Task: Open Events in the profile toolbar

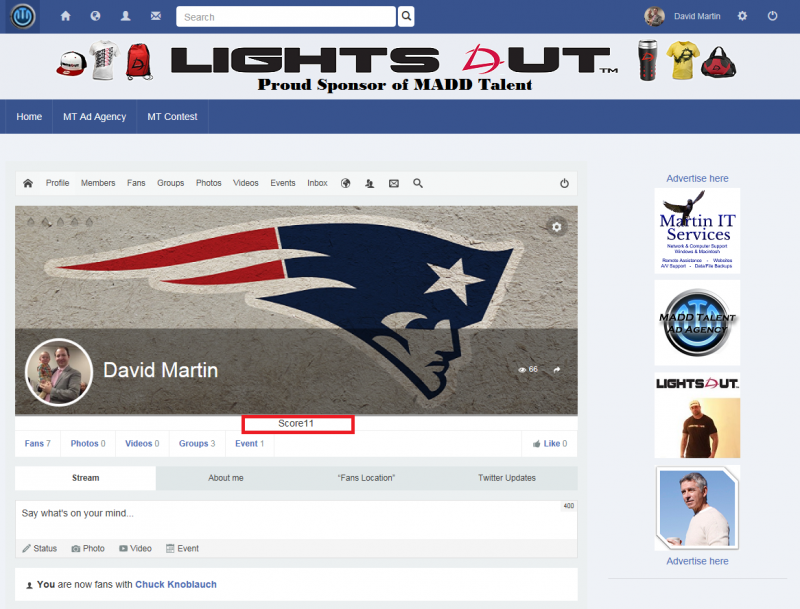Action: click(283, 183)
